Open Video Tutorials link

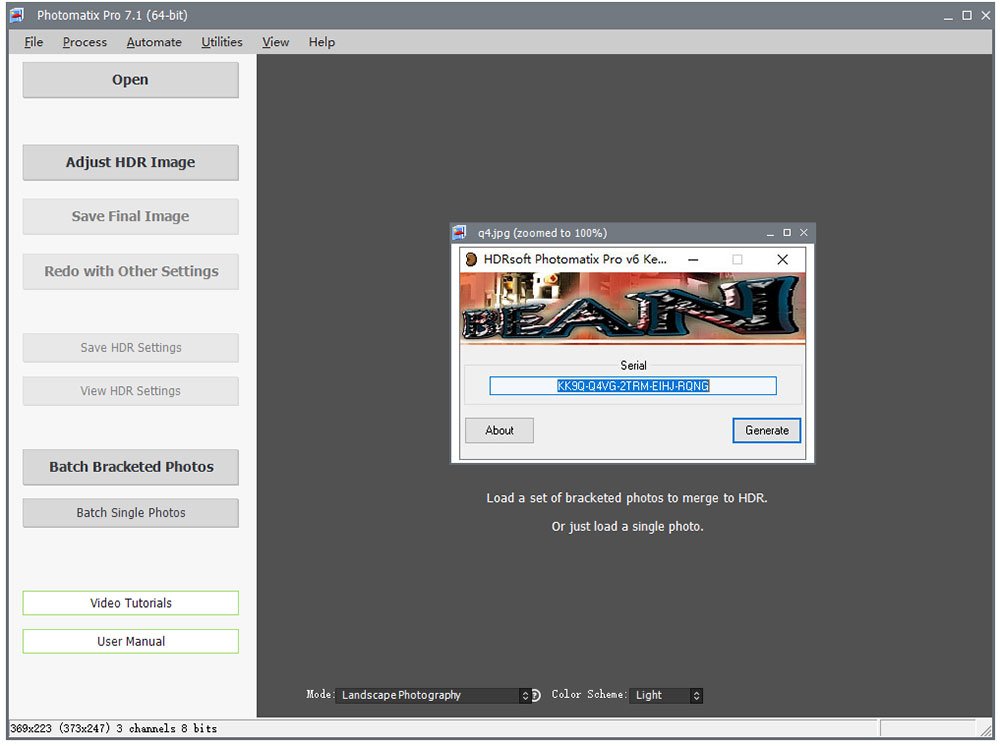pos(131,603)
